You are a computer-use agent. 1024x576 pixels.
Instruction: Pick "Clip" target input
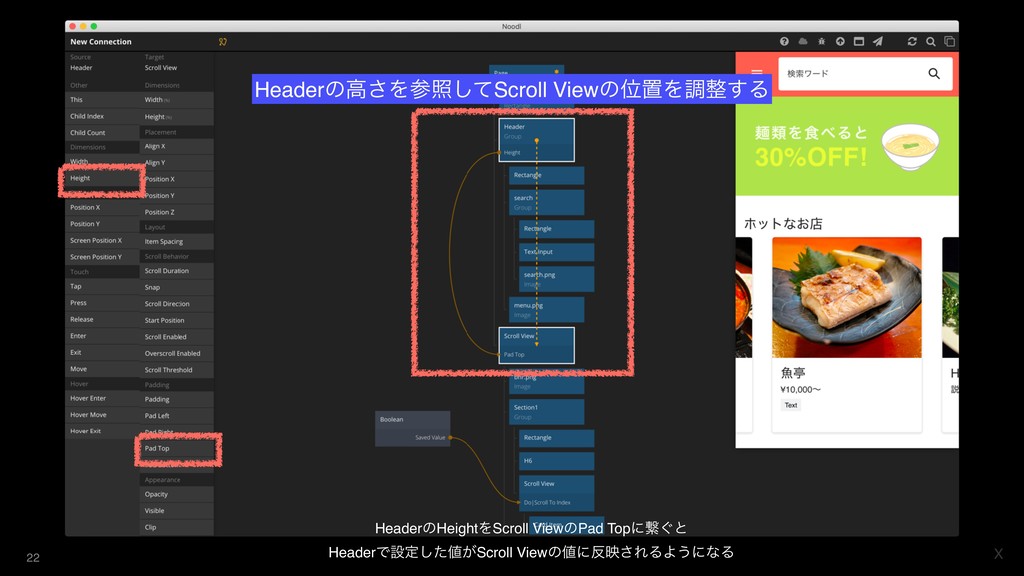tap(176, 527)
